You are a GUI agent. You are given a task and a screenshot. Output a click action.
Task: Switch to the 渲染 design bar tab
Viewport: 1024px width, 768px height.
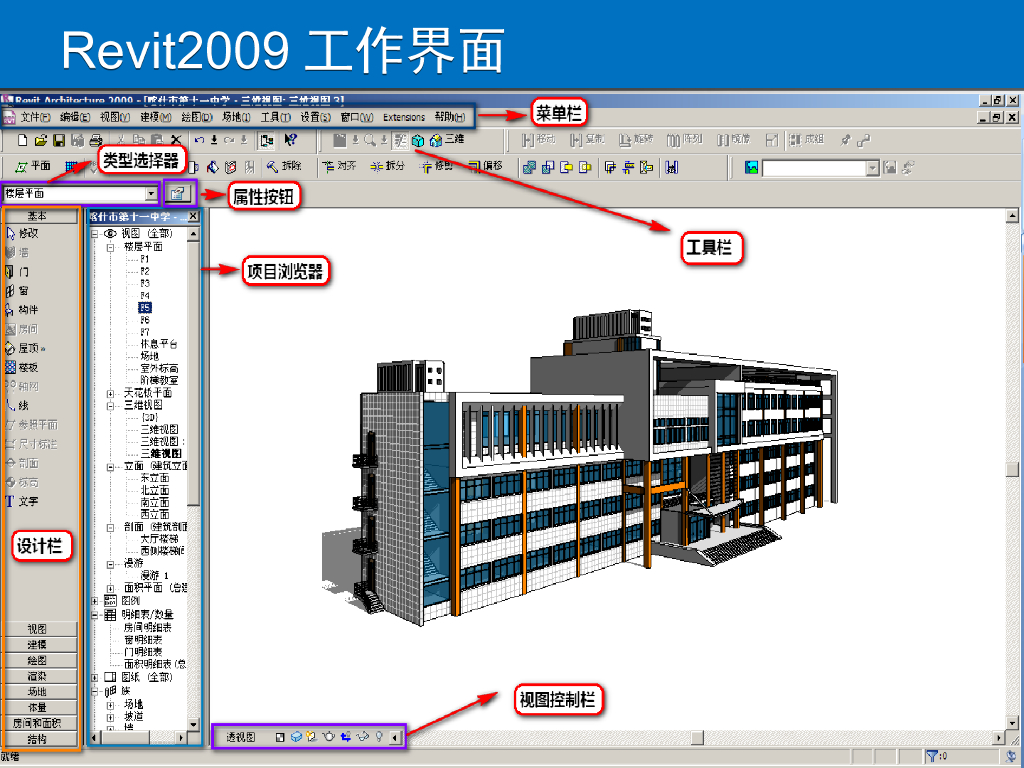coord(37,676)
